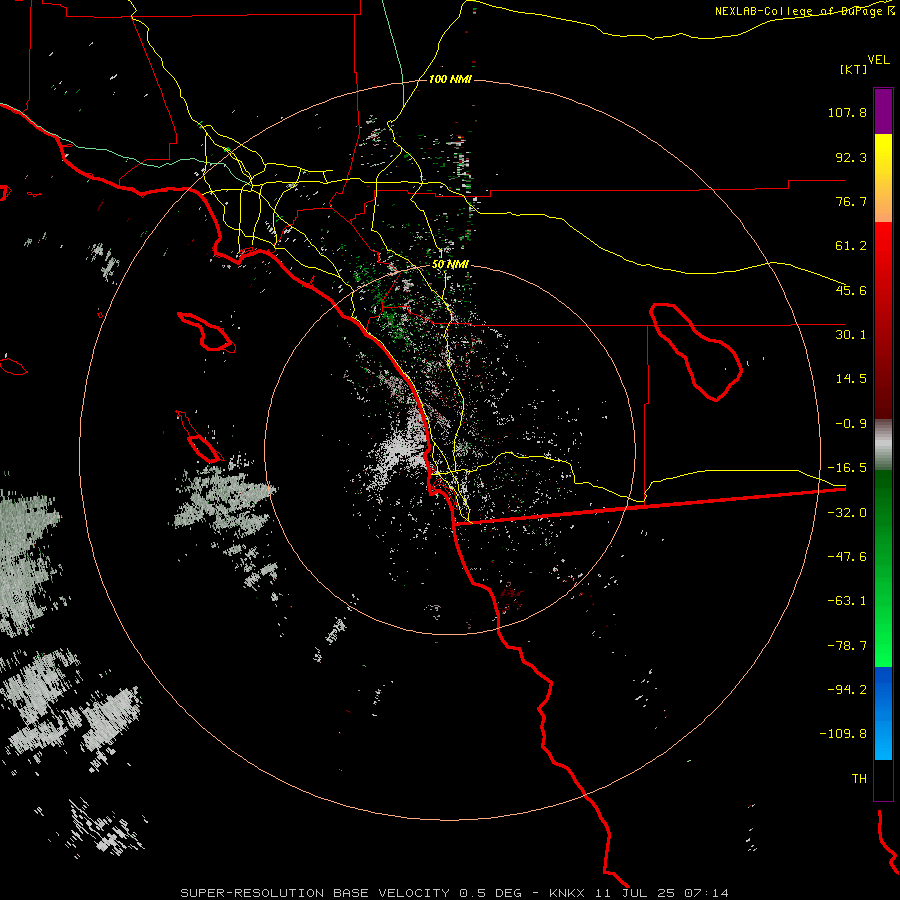Click the -63.1 velocity scale value
The height and width of the screenshot is (900, 900).
[x=847, y=601]
